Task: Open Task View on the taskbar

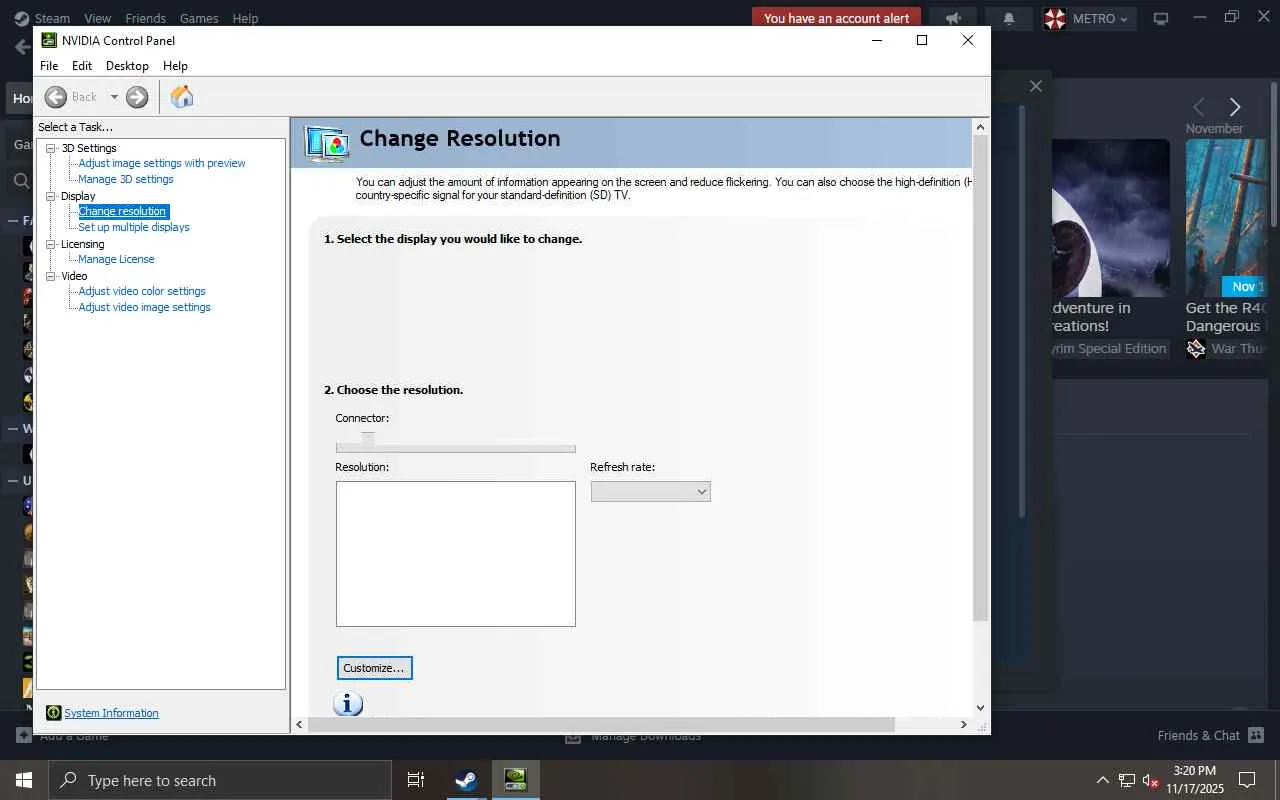Action: click(416, 780)
